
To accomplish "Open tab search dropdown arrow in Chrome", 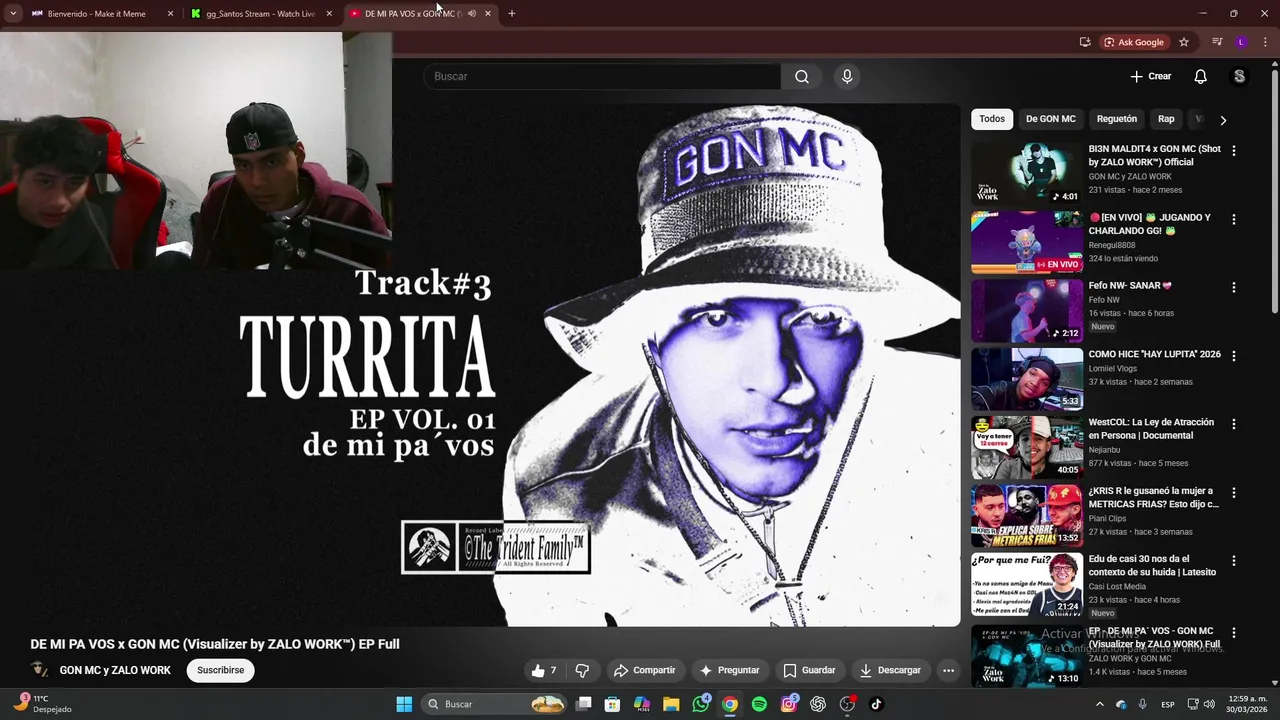I will pos(12,14).
